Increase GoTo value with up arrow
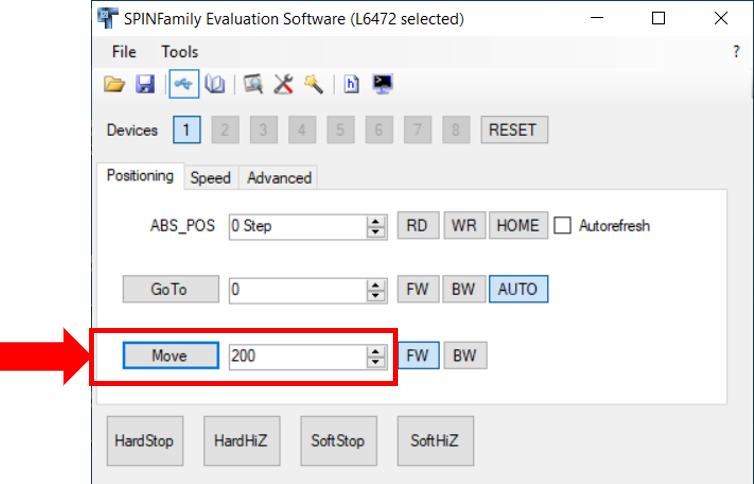This screenshot has height=484, width=754. (376, 285)
